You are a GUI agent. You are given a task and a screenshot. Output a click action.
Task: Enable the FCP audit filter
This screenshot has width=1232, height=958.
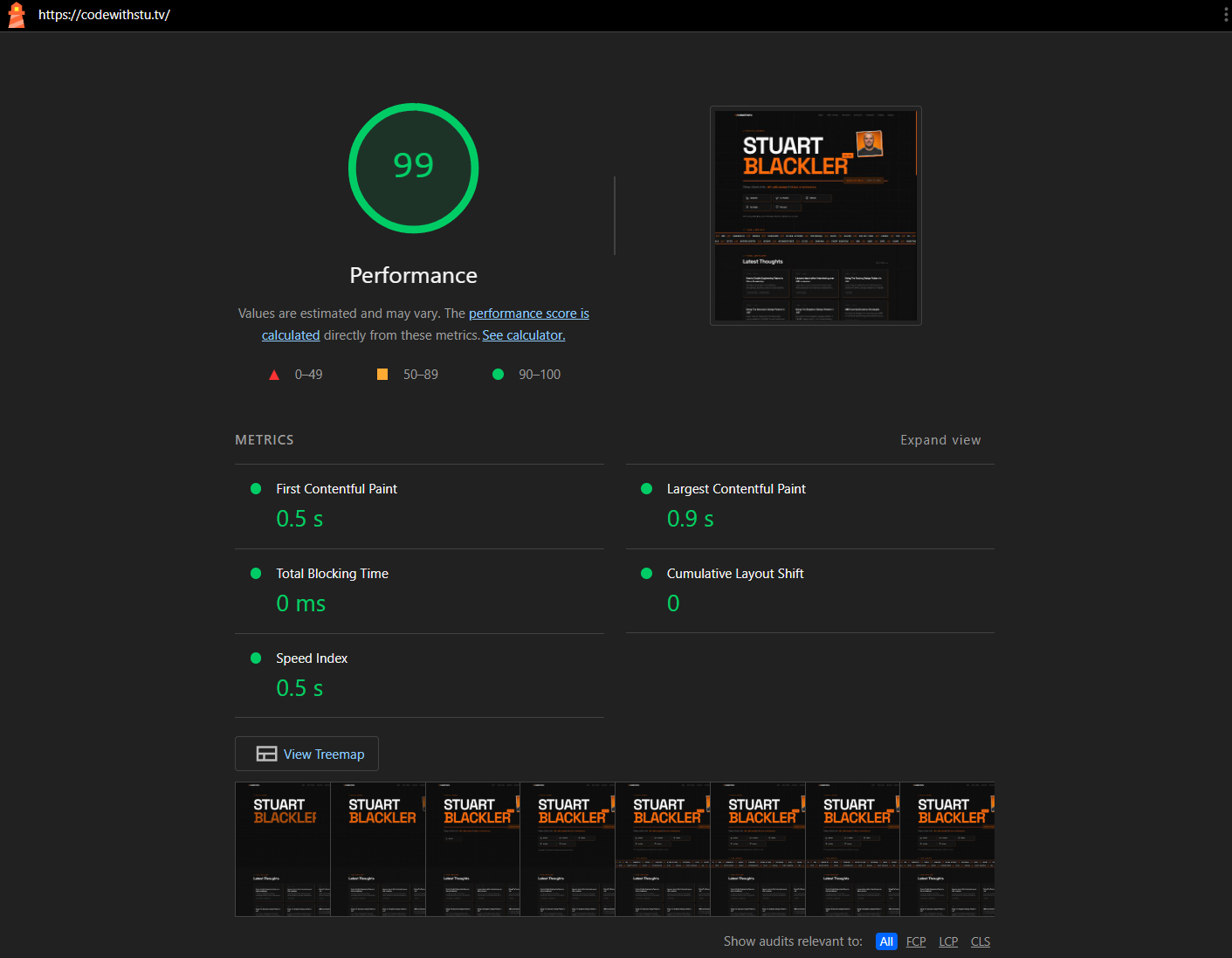coord(915,941)
